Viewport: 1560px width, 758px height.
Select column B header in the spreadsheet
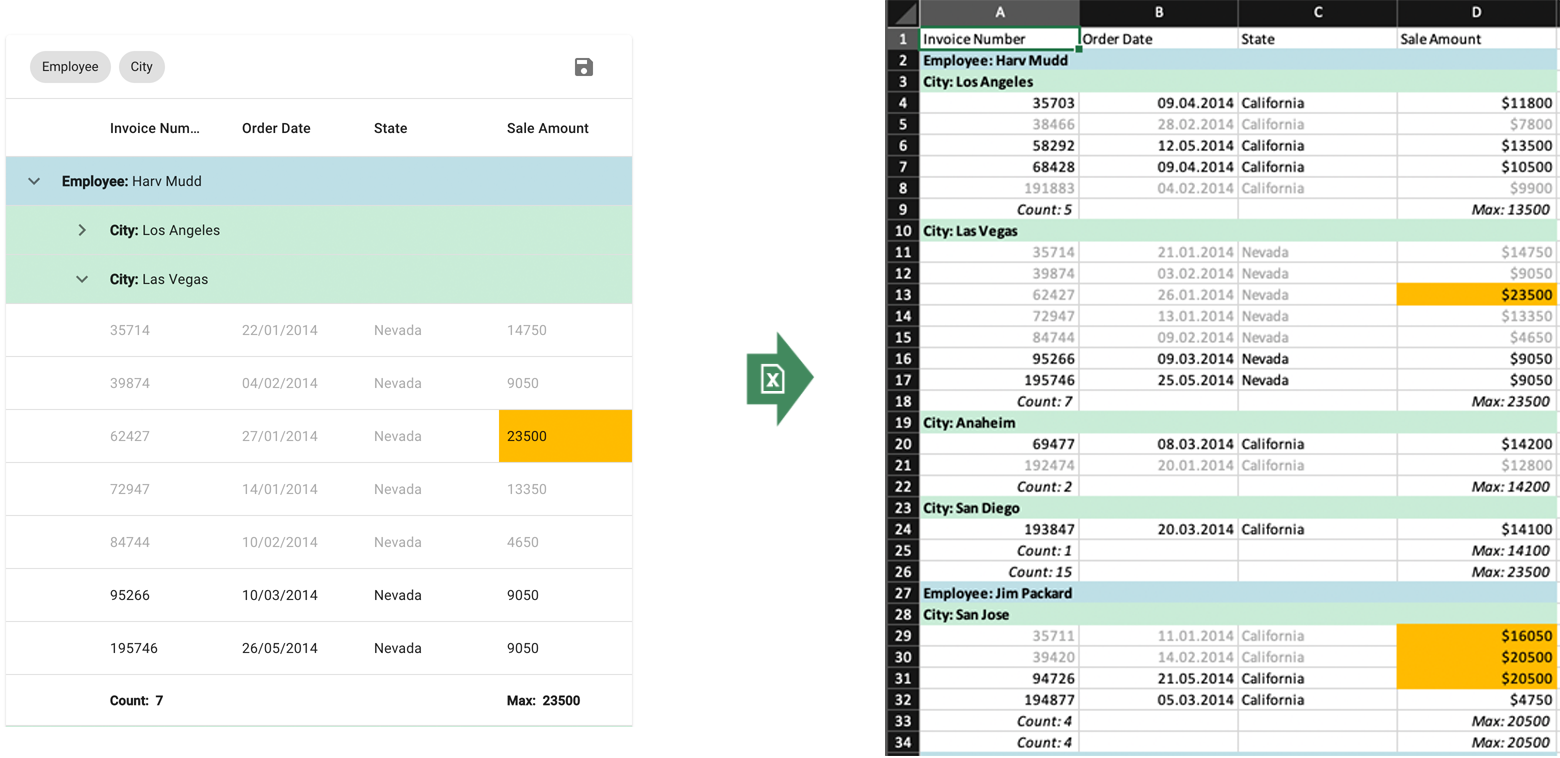(1158, 13)
